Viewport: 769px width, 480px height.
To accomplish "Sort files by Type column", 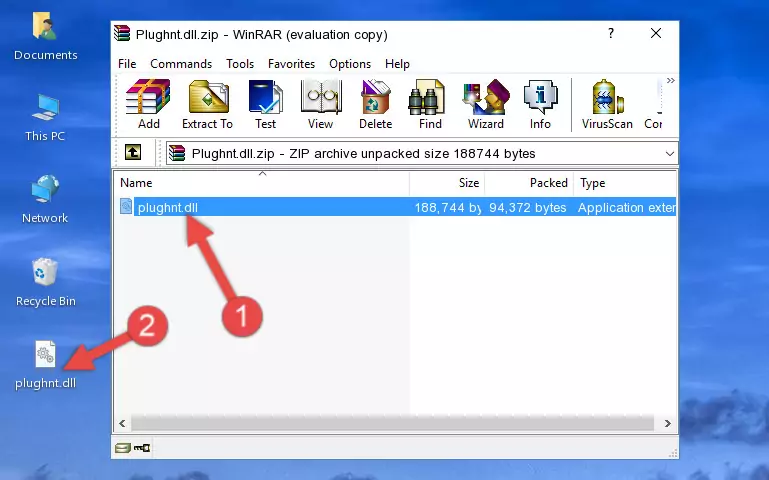I will point(625,183).
